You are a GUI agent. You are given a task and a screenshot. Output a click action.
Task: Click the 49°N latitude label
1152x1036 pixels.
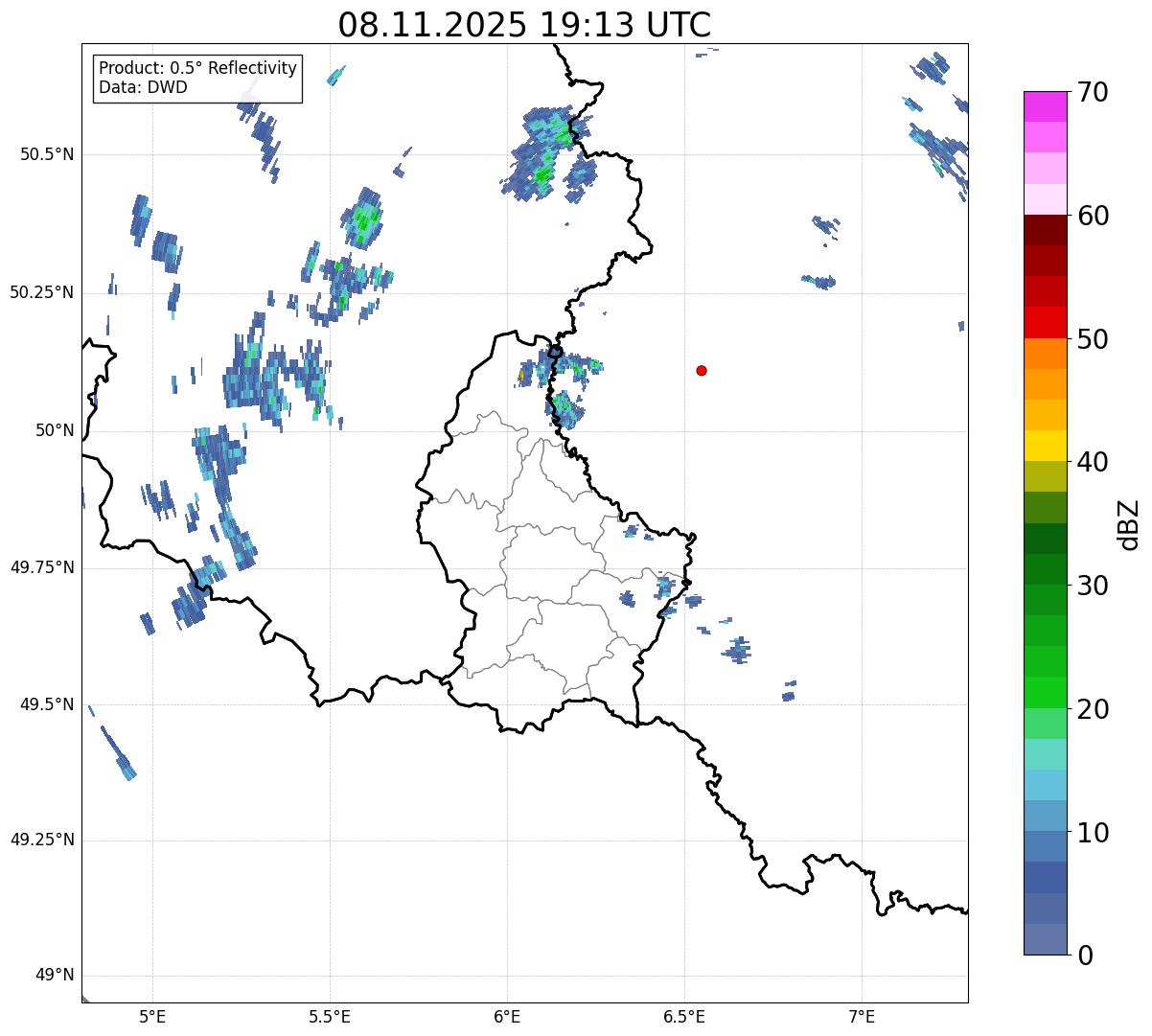(55, 975)
